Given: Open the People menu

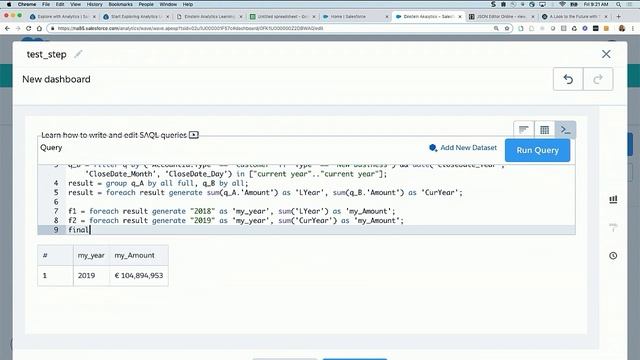Looking at the screenshot, I should point(146,4).
